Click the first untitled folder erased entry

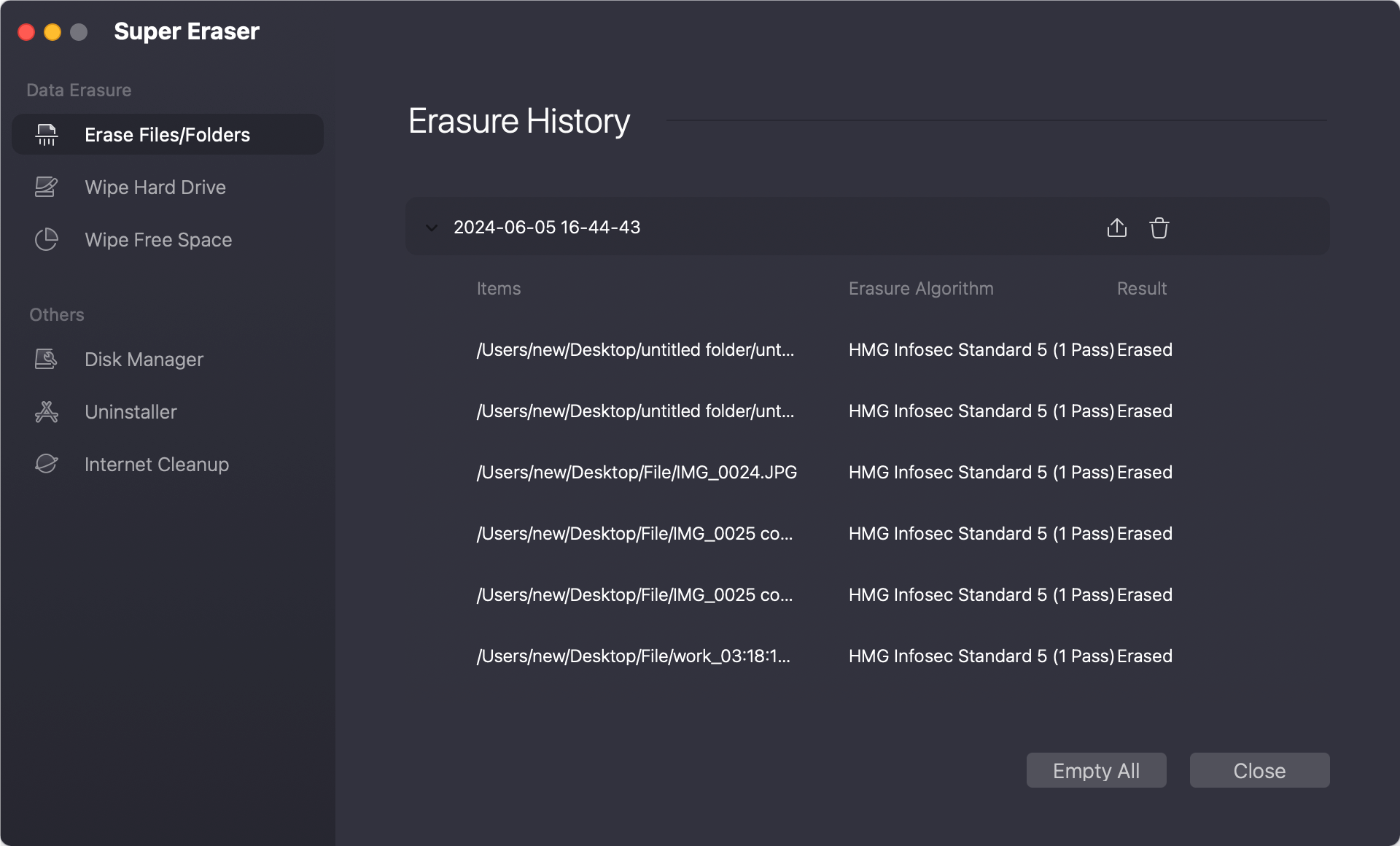[x=635, y=349]
